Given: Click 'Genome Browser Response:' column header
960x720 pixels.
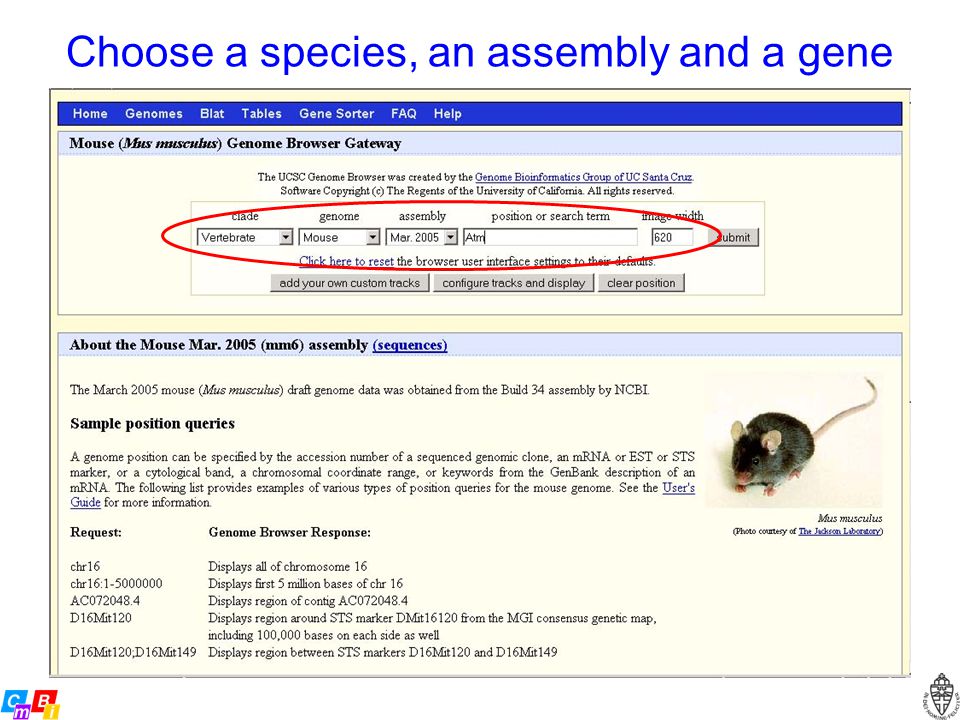Looking at the screenshot, I should click(x=290, y=533).
